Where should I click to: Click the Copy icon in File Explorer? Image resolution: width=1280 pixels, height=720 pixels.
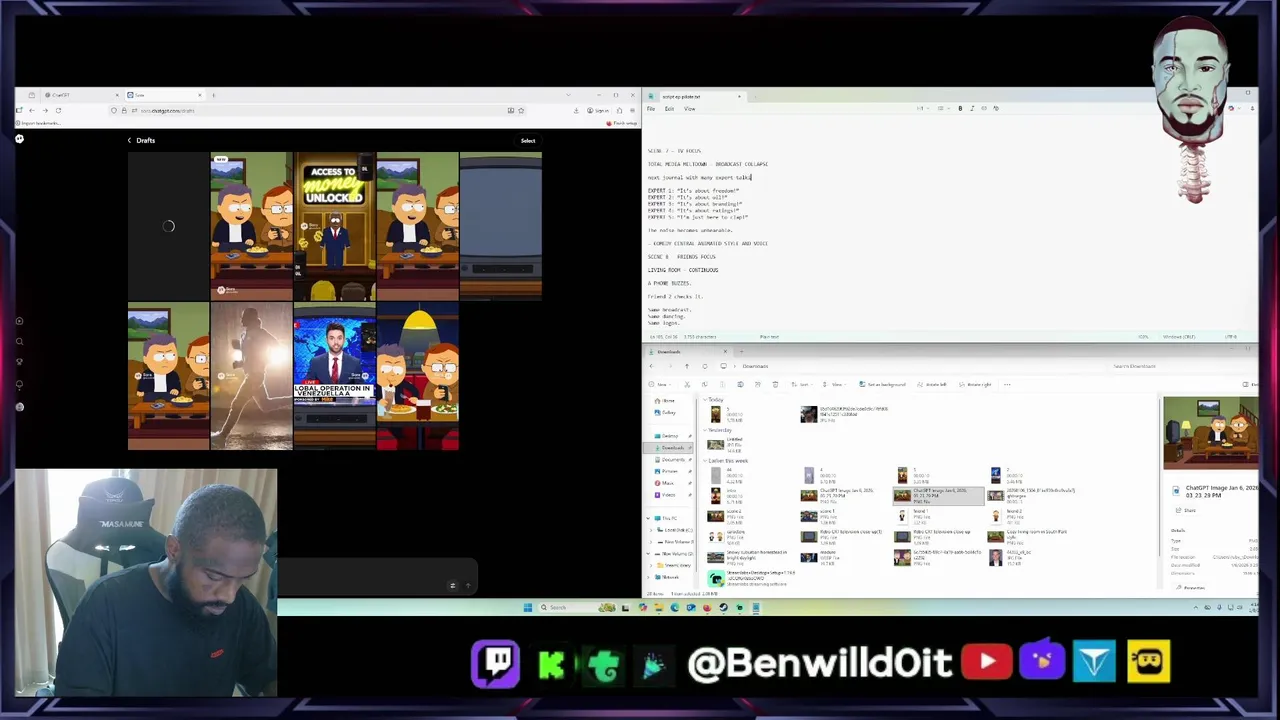(x=704, y=384)
